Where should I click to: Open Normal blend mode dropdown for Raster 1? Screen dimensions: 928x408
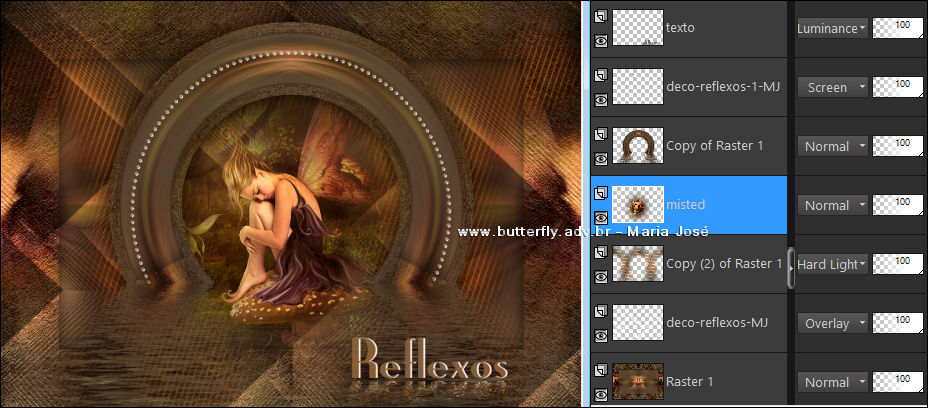point(832,383)
